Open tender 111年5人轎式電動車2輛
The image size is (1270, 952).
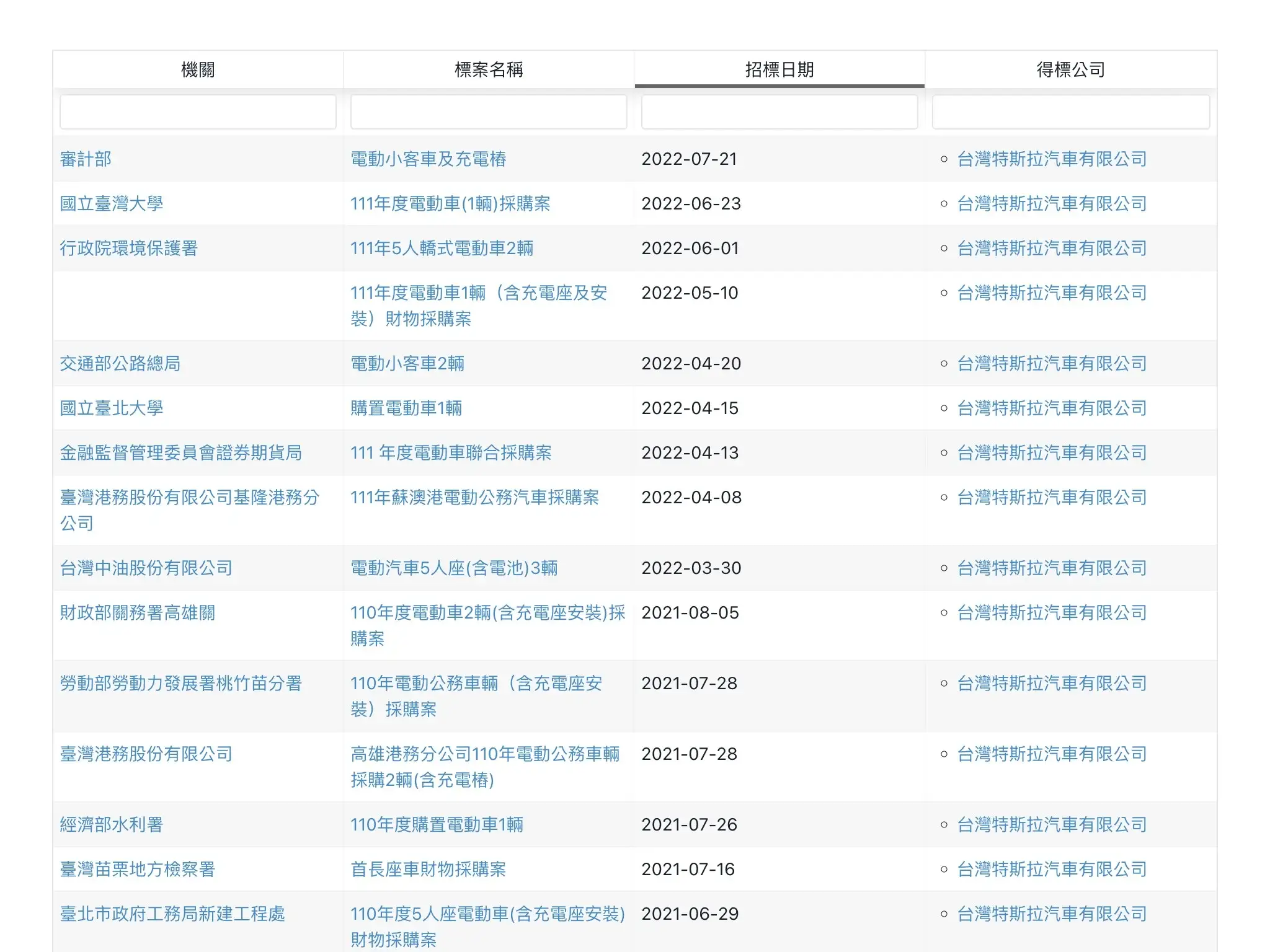(442, 249)
